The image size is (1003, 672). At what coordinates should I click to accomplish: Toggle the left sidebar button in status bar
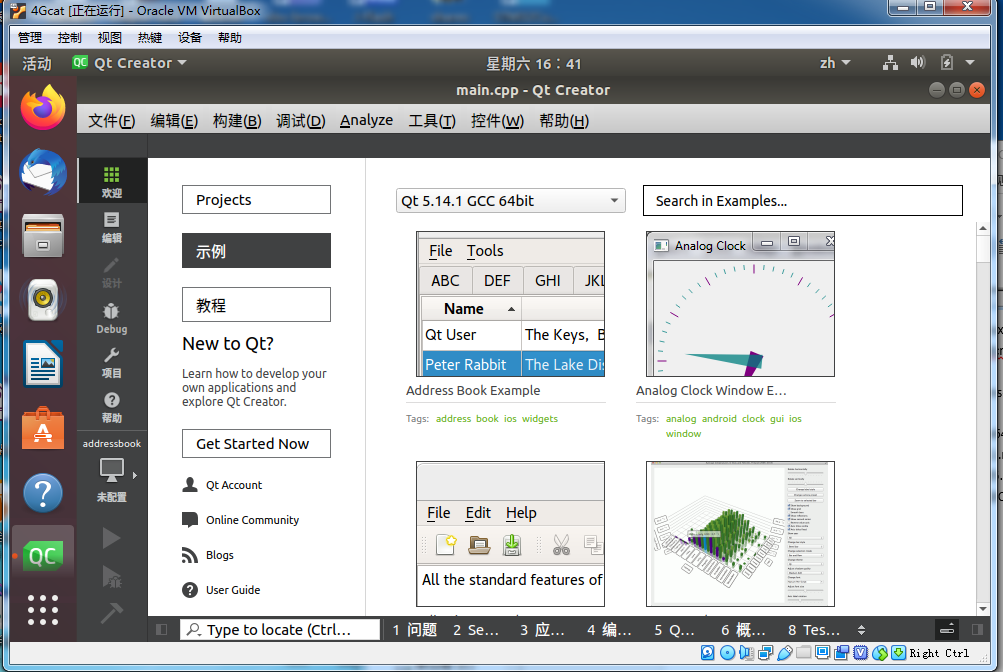click(x=162, y=630)
